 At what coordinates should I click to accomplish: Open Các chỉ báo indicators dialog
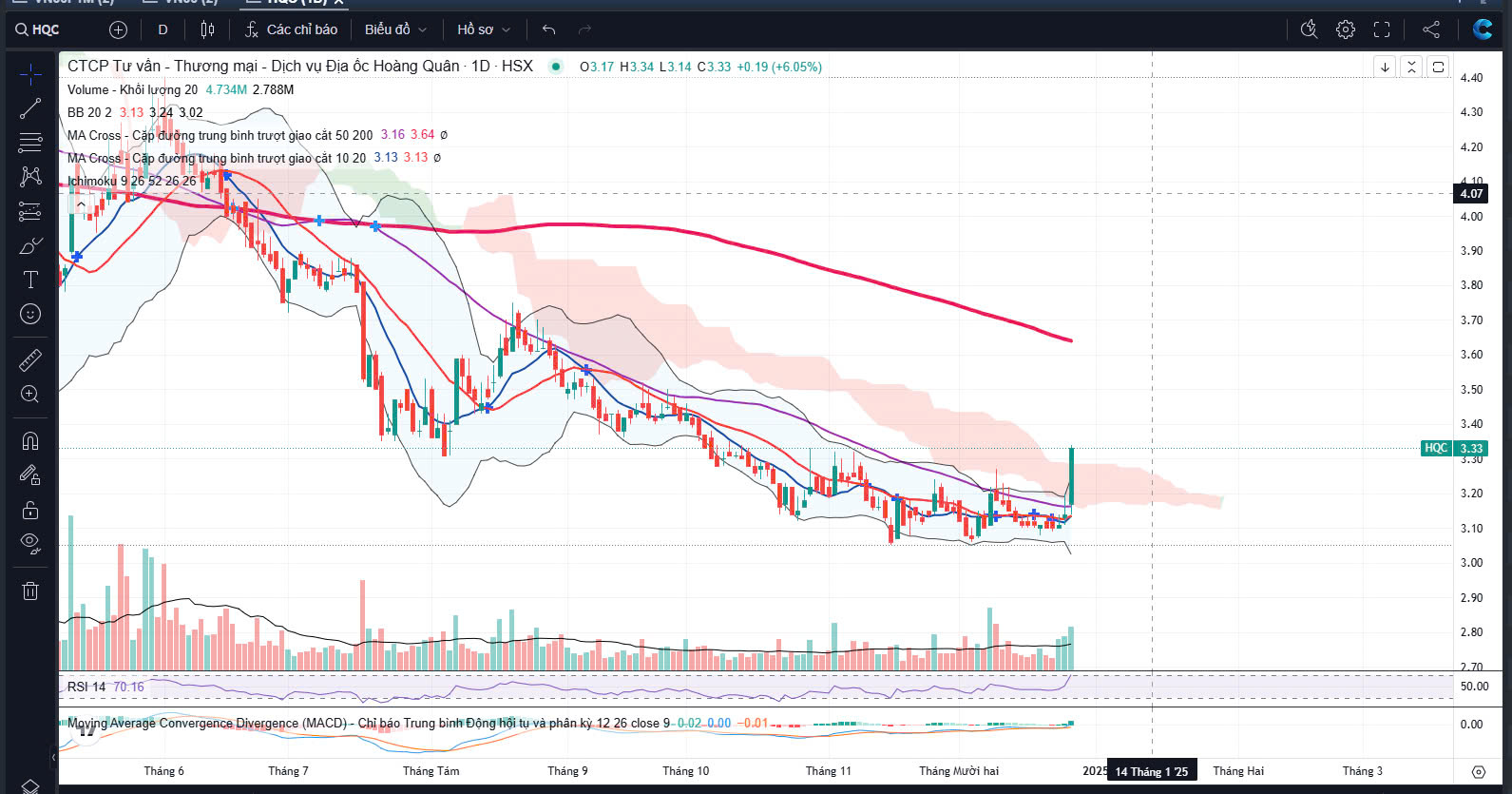pos(291,29)
